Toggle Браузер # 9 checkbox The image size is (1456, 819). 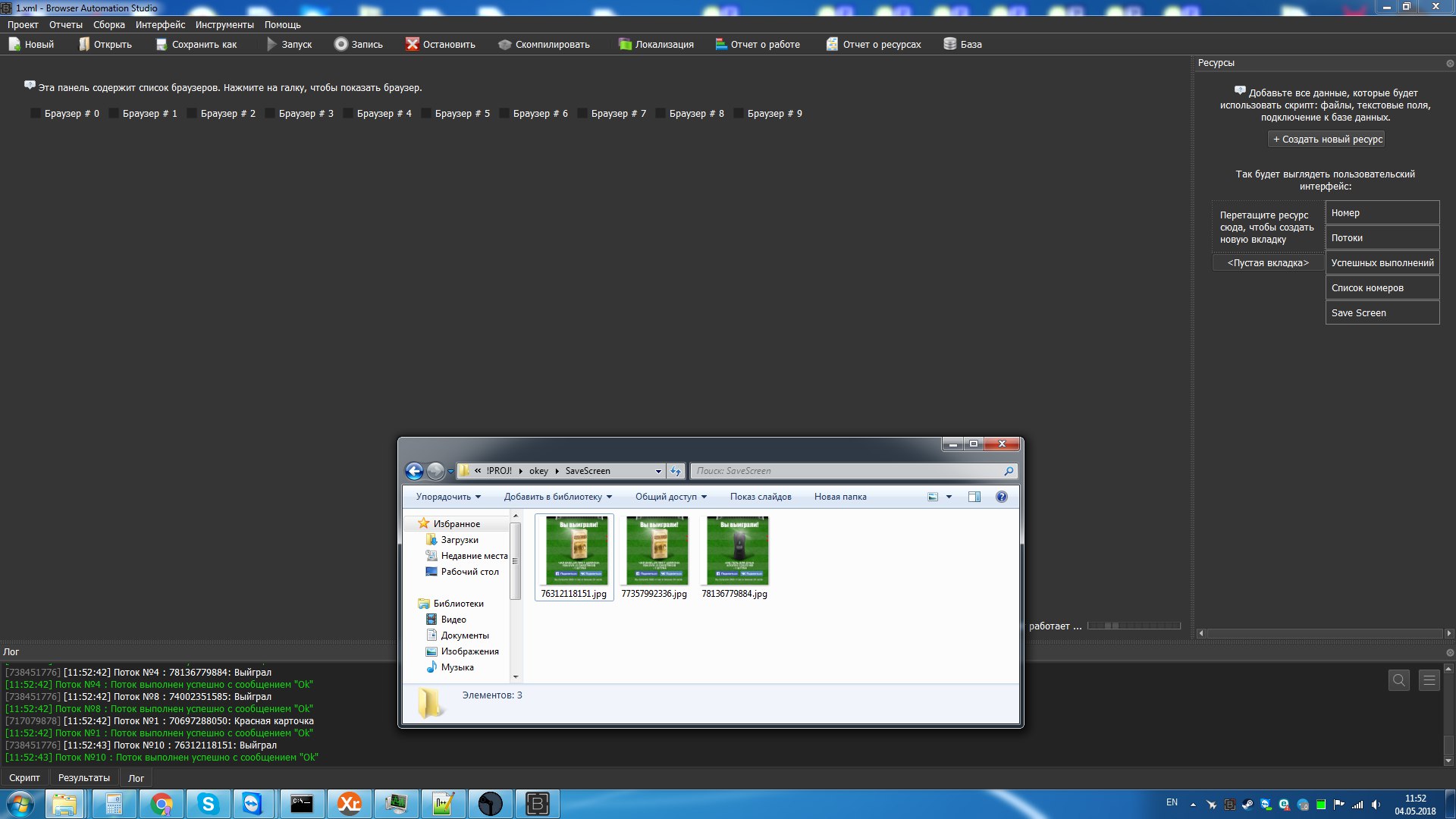[738, 113]
